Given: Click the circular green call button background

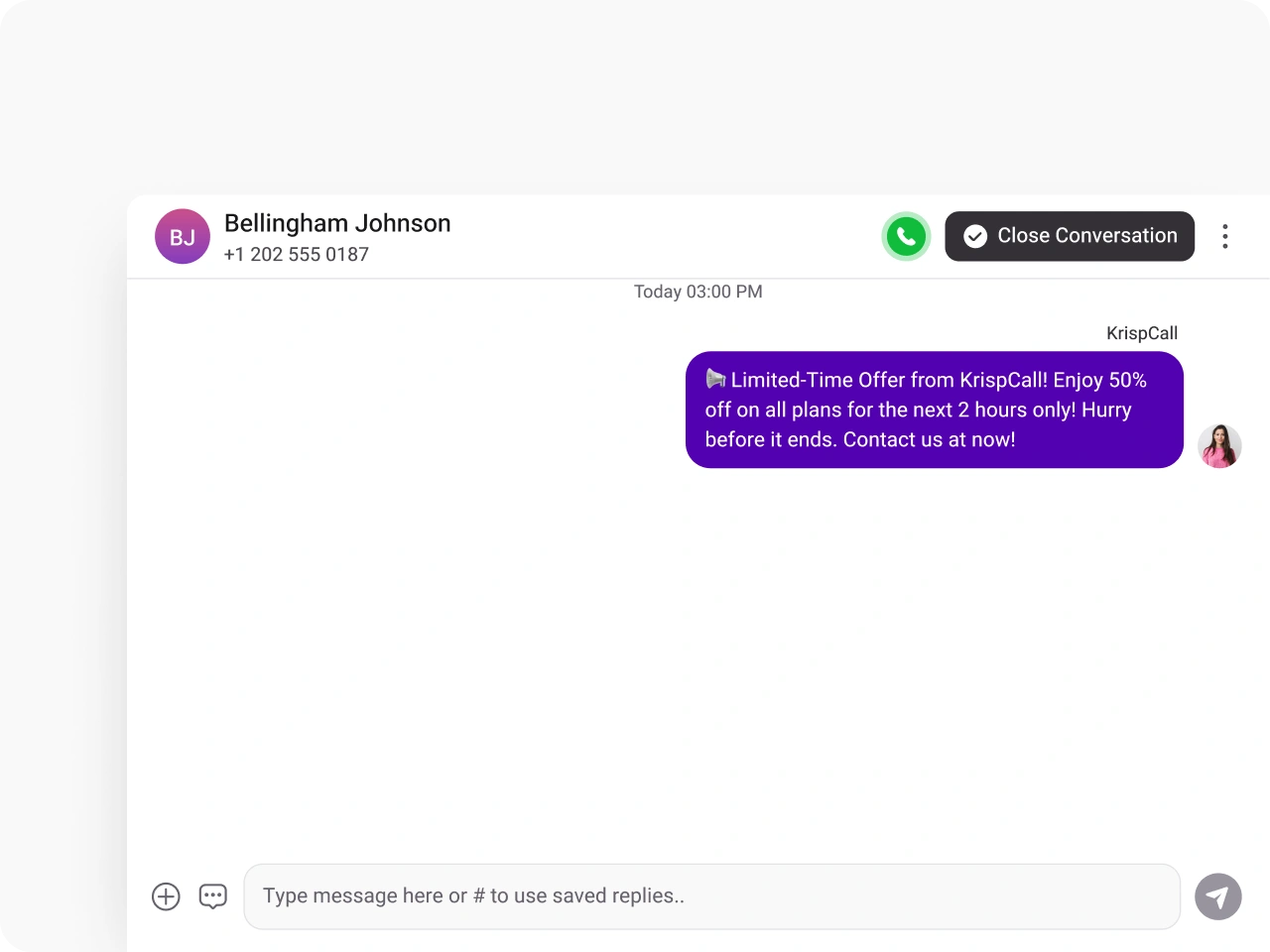Looking at the screenshot, I should tap(905, 236).
